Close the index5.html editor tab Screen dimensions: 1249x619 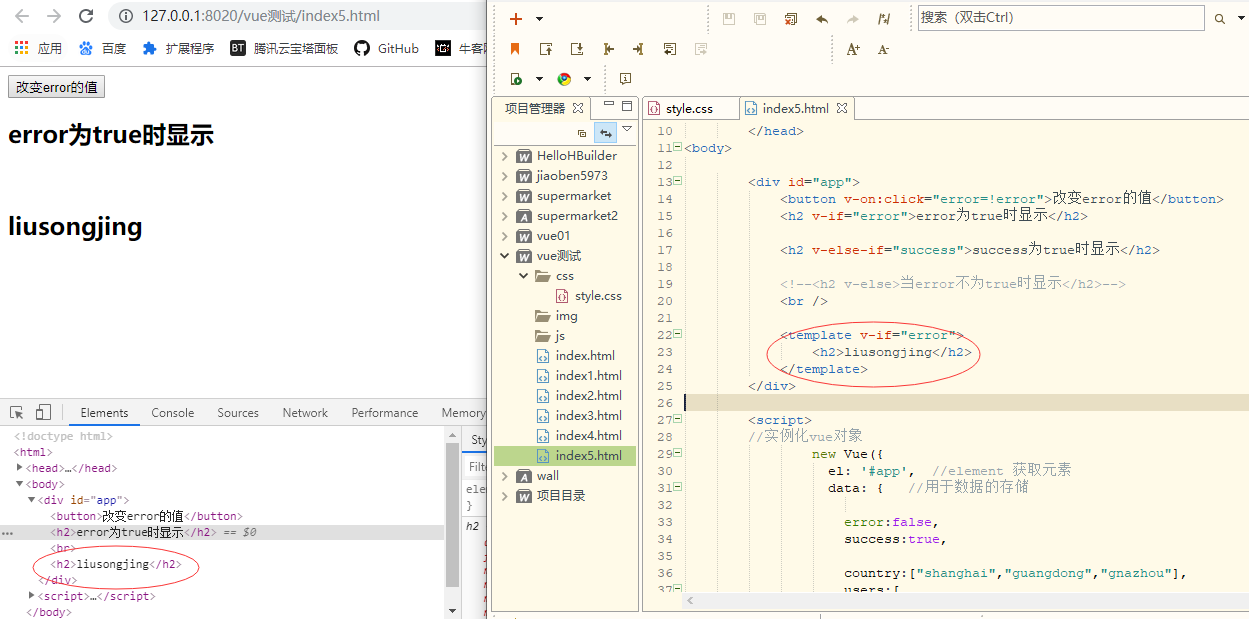tap(842, 108)
